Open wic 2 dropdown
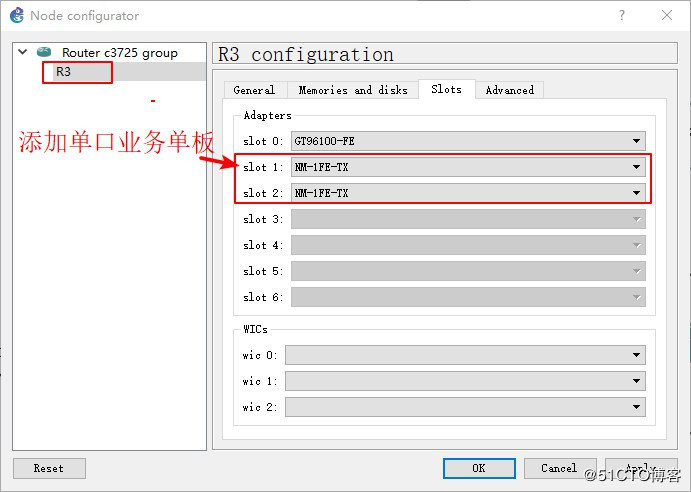This screenshot has width=691, height=492. 465,407
